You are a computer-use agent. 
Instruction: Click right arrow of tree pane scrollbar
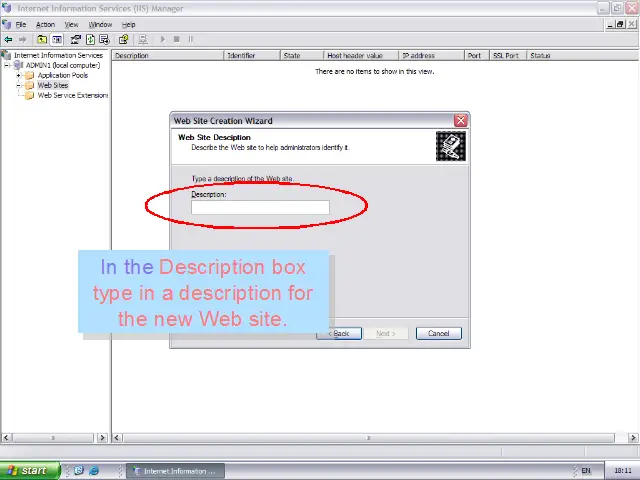pyautogui.click(x=102, y=438)
